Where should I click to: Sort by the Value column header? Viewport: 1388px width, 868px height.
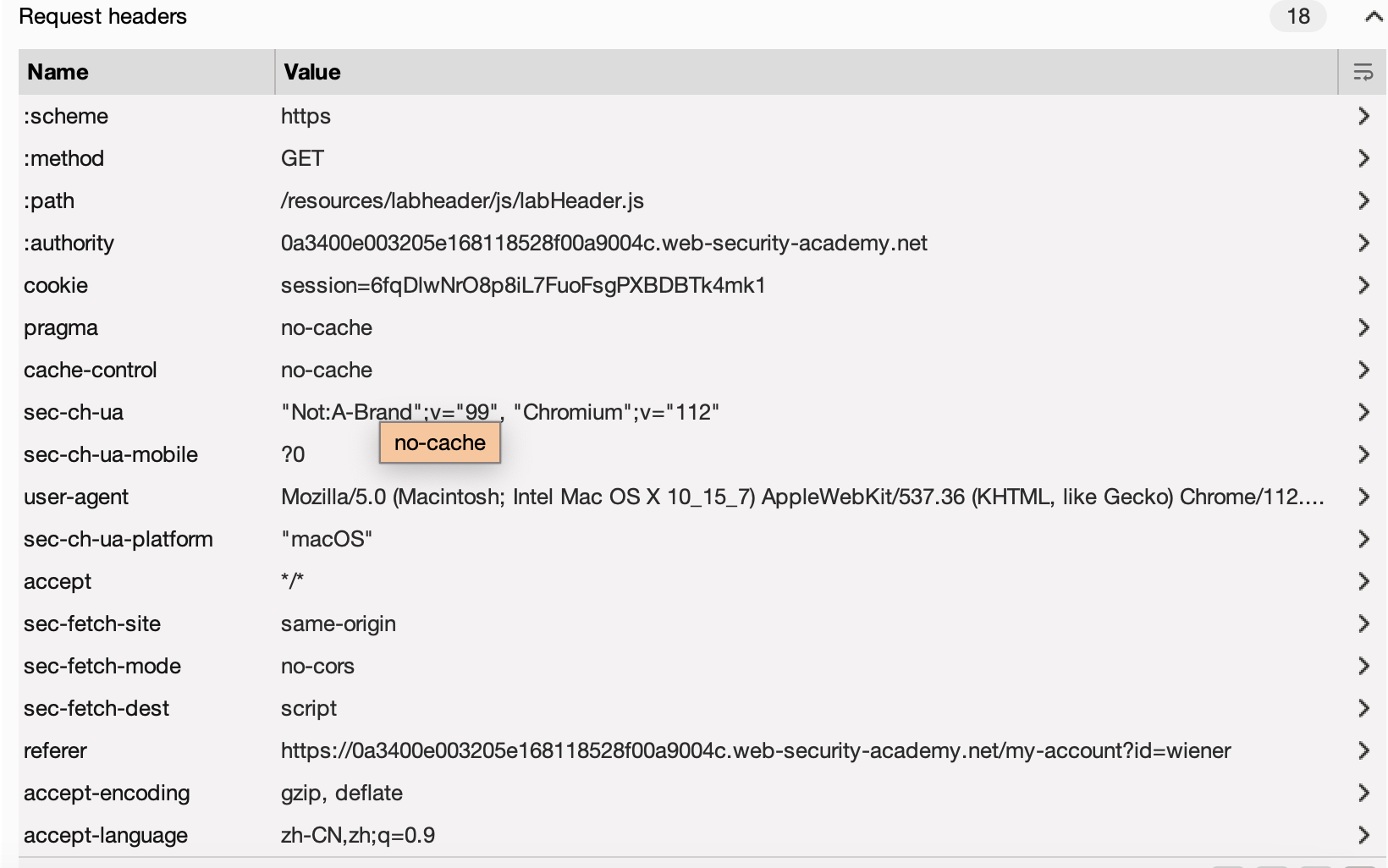coord(312,72)
